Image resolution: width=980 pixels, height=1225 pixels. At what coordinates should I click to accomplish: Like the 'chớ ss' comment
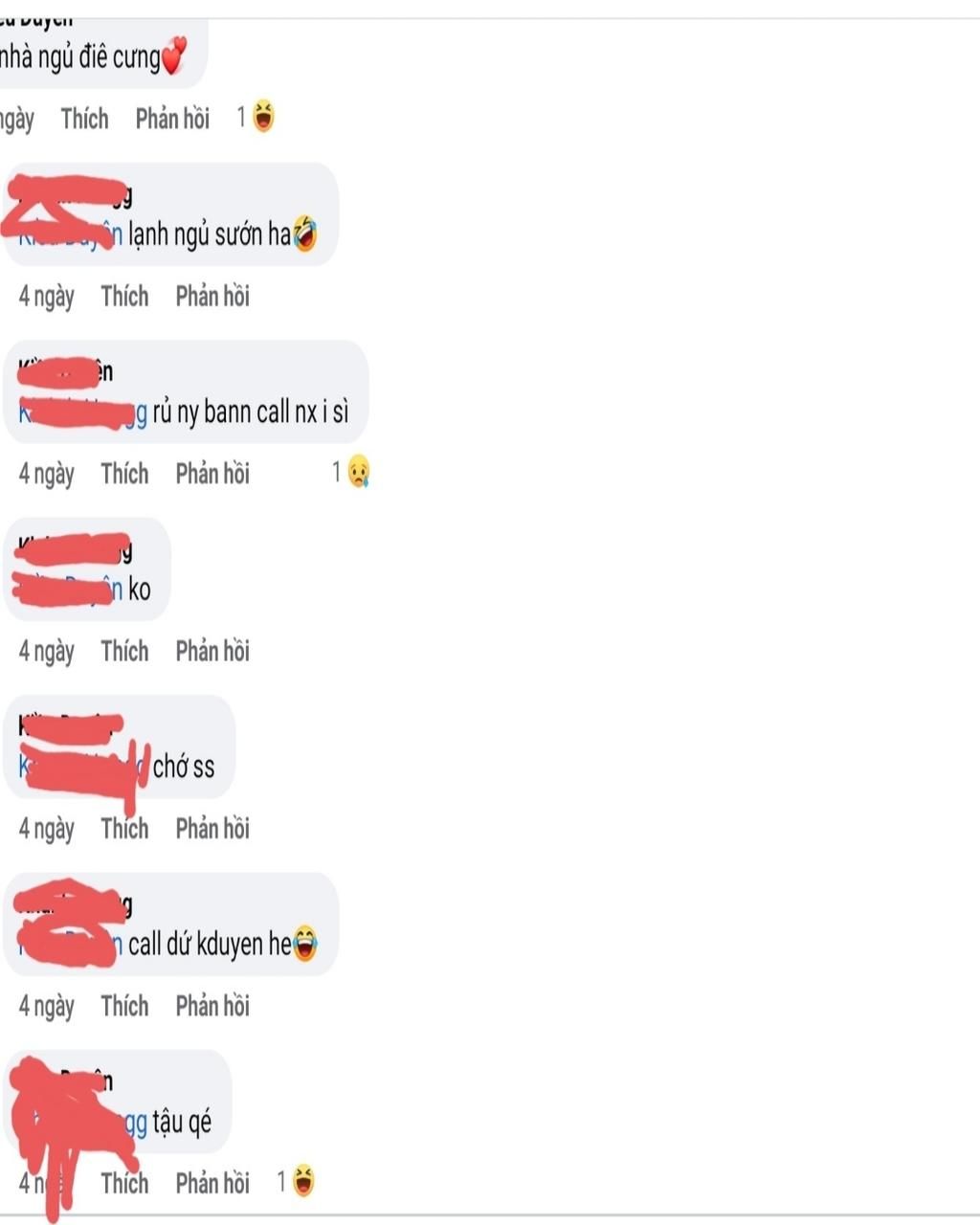124,828
